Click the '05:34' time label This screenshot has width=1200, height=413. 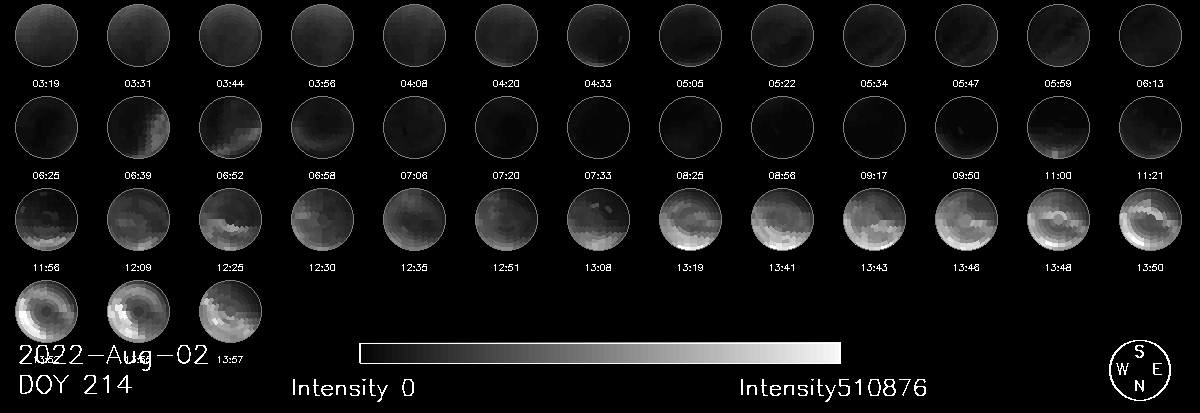(x=874, y=84)
